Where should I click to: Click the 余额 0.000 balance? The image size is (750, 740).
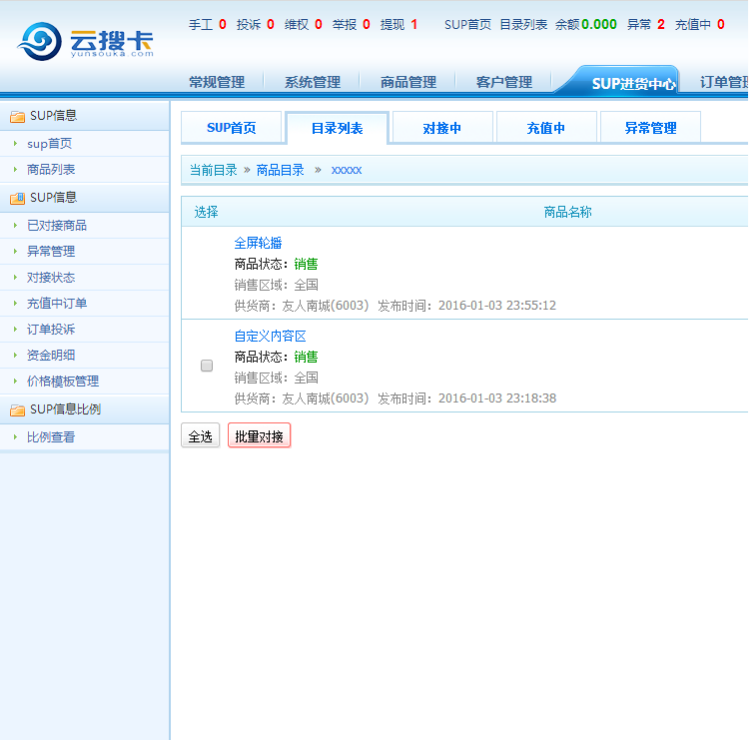pyautogui.click(x=586, y=24)
